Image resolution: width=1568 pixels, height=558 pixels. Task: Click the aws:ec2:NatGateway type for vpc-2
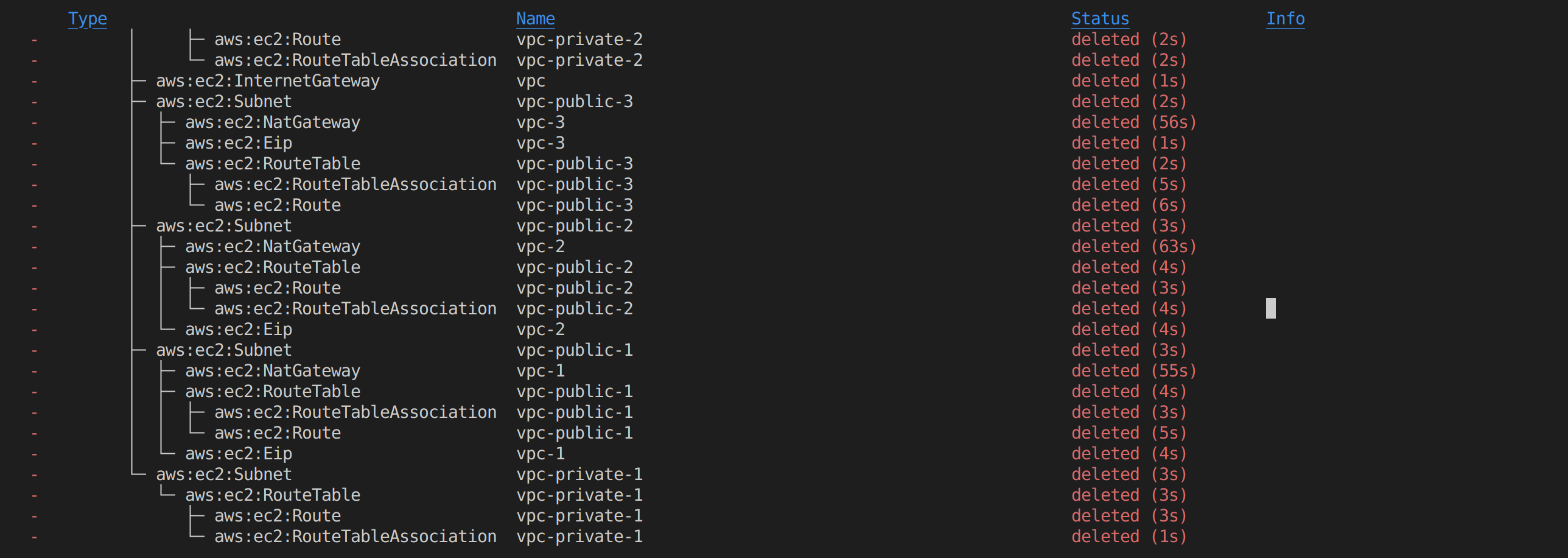tap(272, 247)
